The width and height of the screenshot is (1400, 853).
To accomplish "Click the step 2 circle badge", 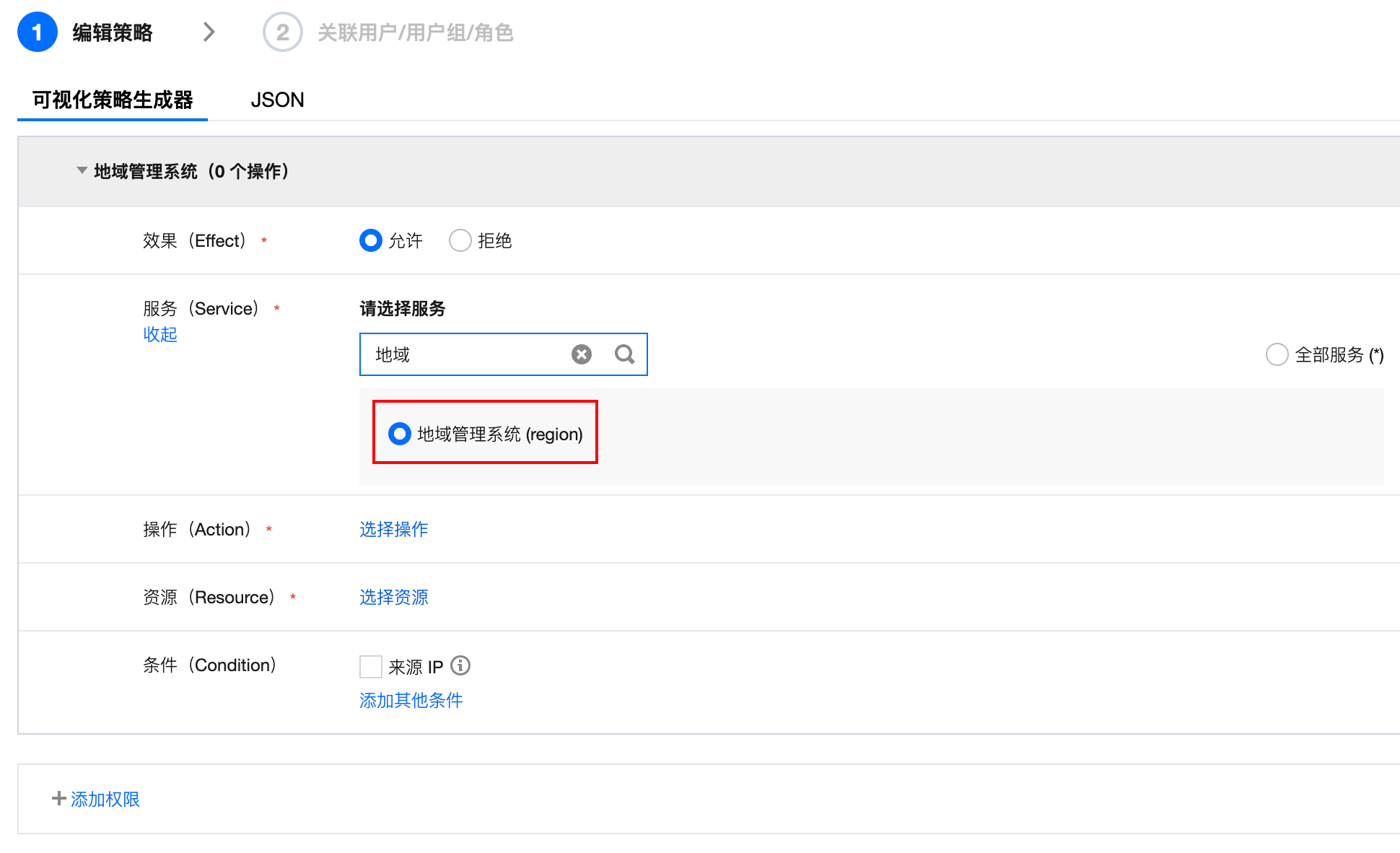I will click(x=282, y=32).
